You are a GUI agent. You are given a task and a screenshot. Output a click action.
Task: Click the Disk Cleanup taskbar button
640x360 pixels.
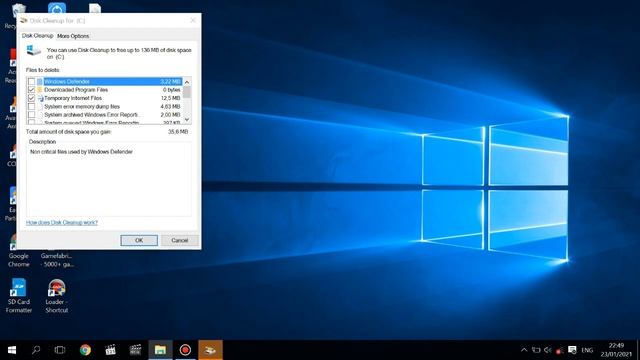tap(210, 350)
